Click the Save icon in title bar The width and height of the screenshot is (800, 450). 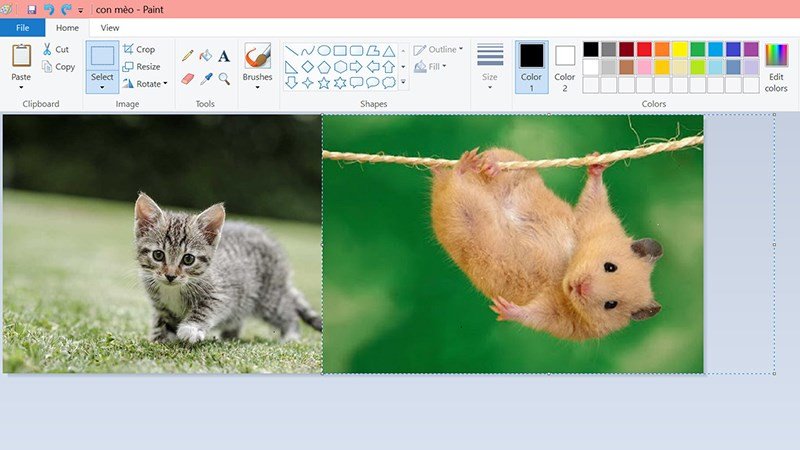click(x=33, y=9)
